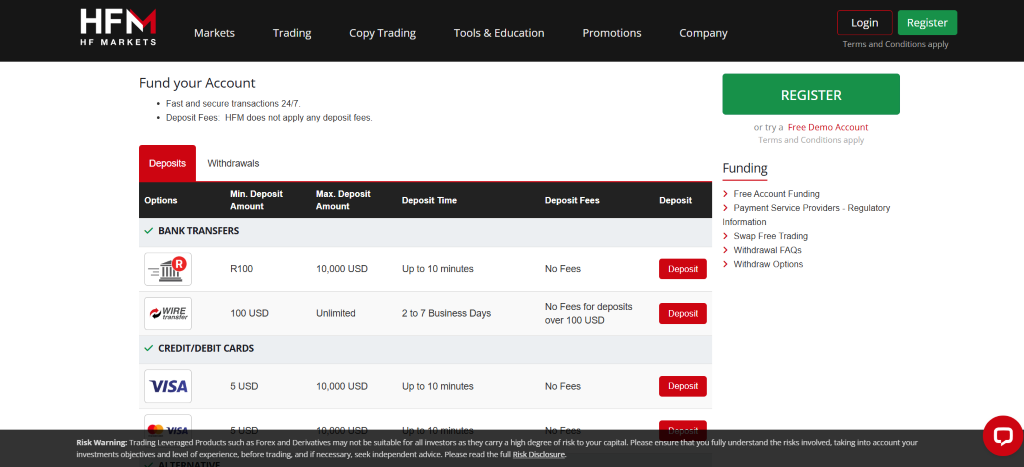
Task: Click Deposit for the Wire transfer row
Action: coord(682,314)
